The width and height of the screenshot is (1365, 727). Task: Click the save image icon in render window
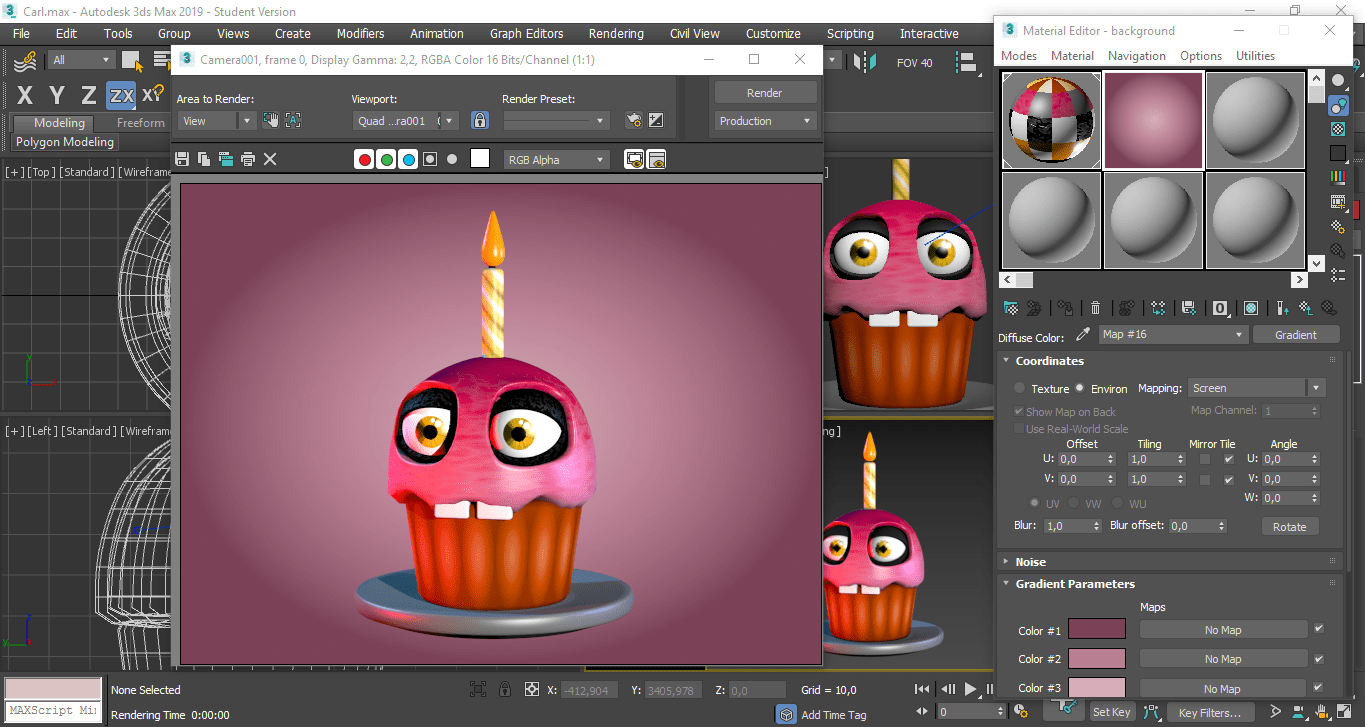(x=182, y=159)
